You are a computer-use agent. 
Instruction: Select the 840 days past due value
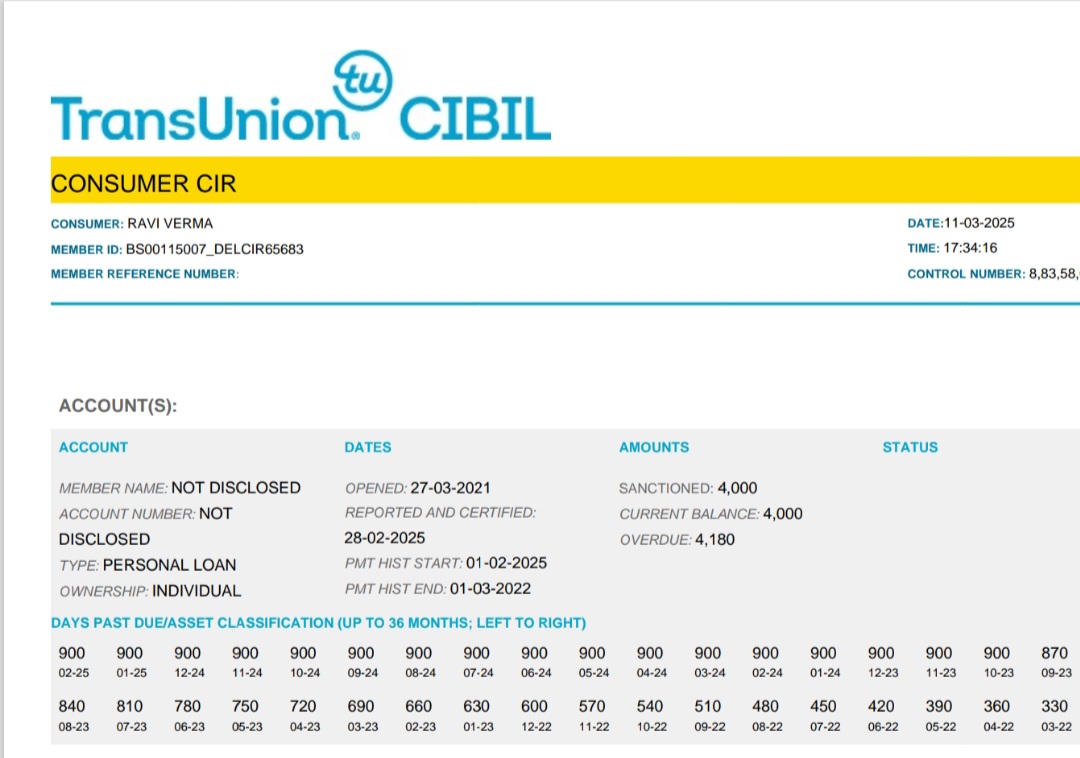(x=72, y=706)
